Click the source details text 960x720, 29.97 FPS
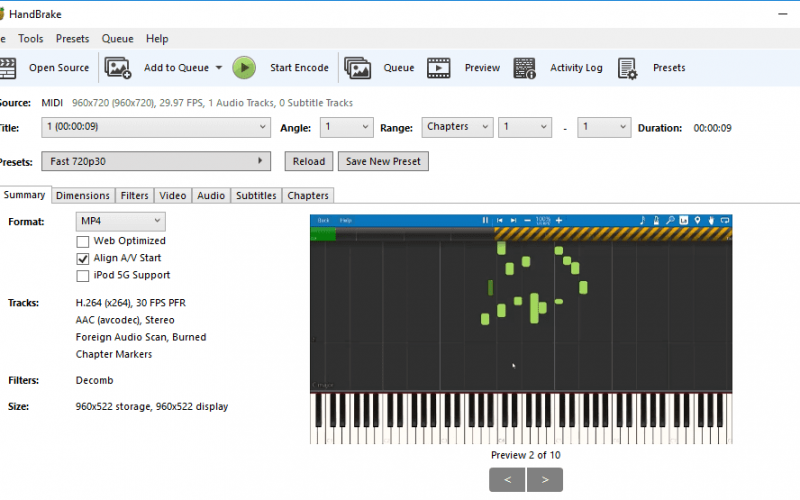 coord(212,103)
